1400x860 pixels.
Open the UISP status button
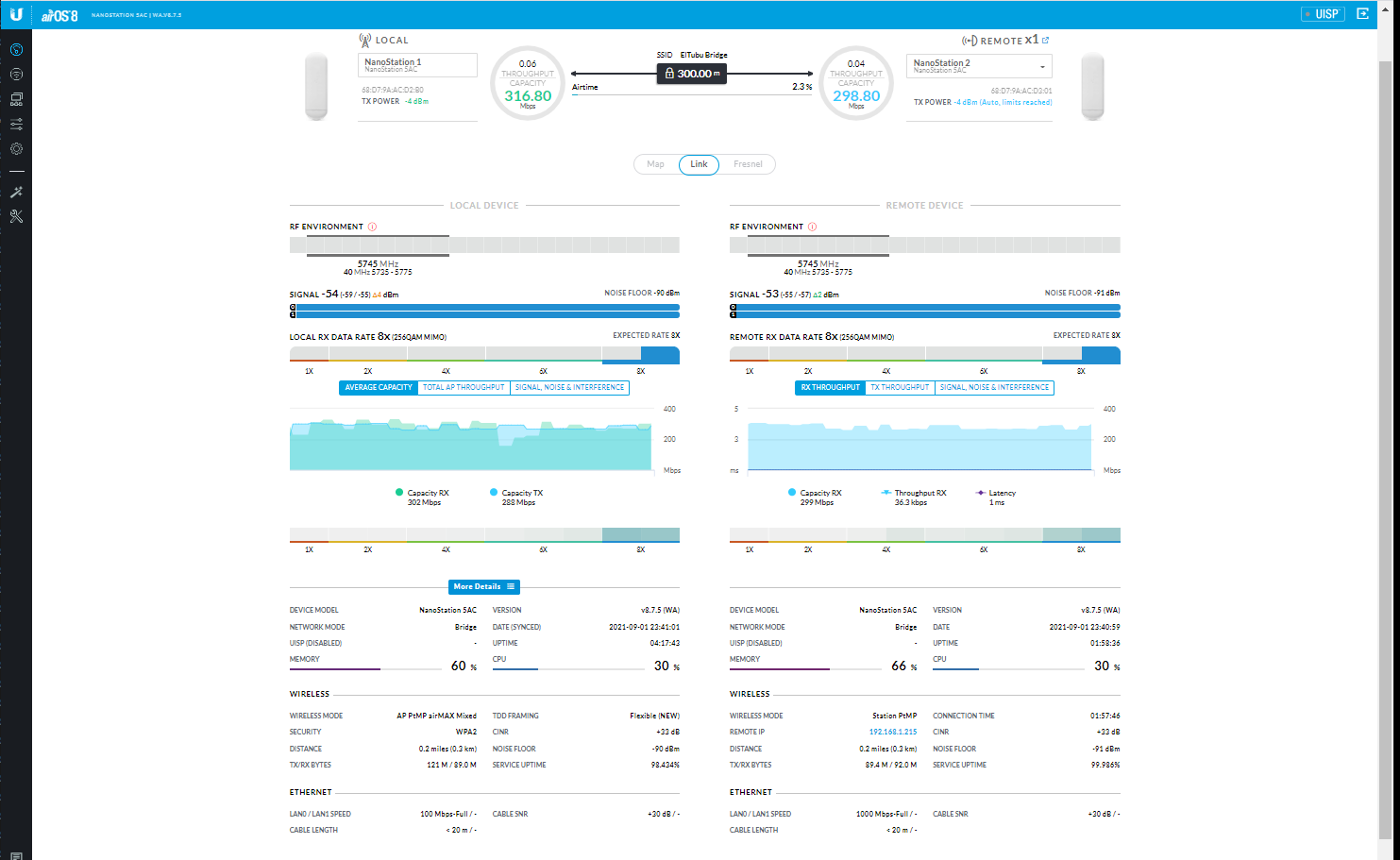click(x=1322, y=13)
